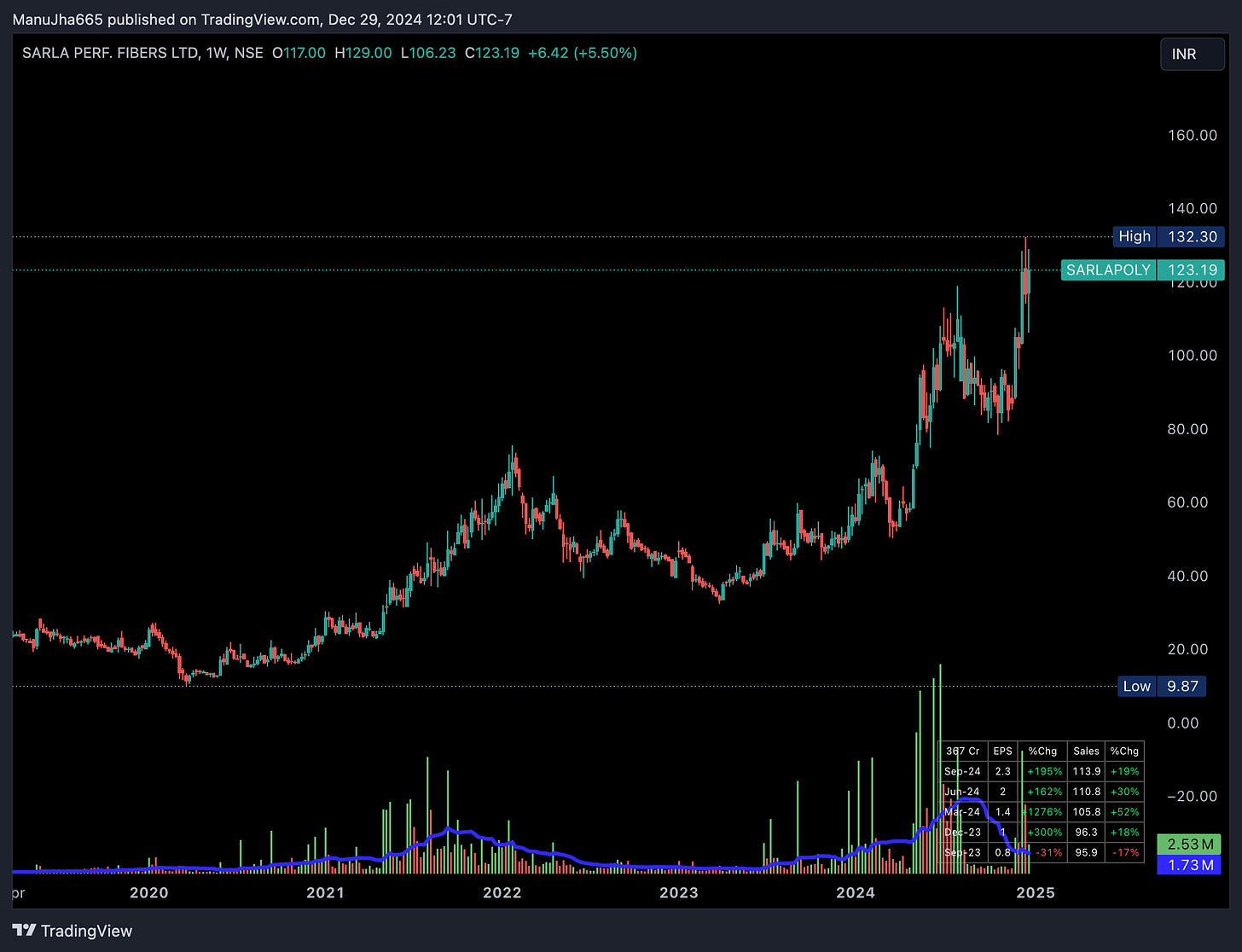Click the +1276% EPS change cell

click(x=1042, y=812)
